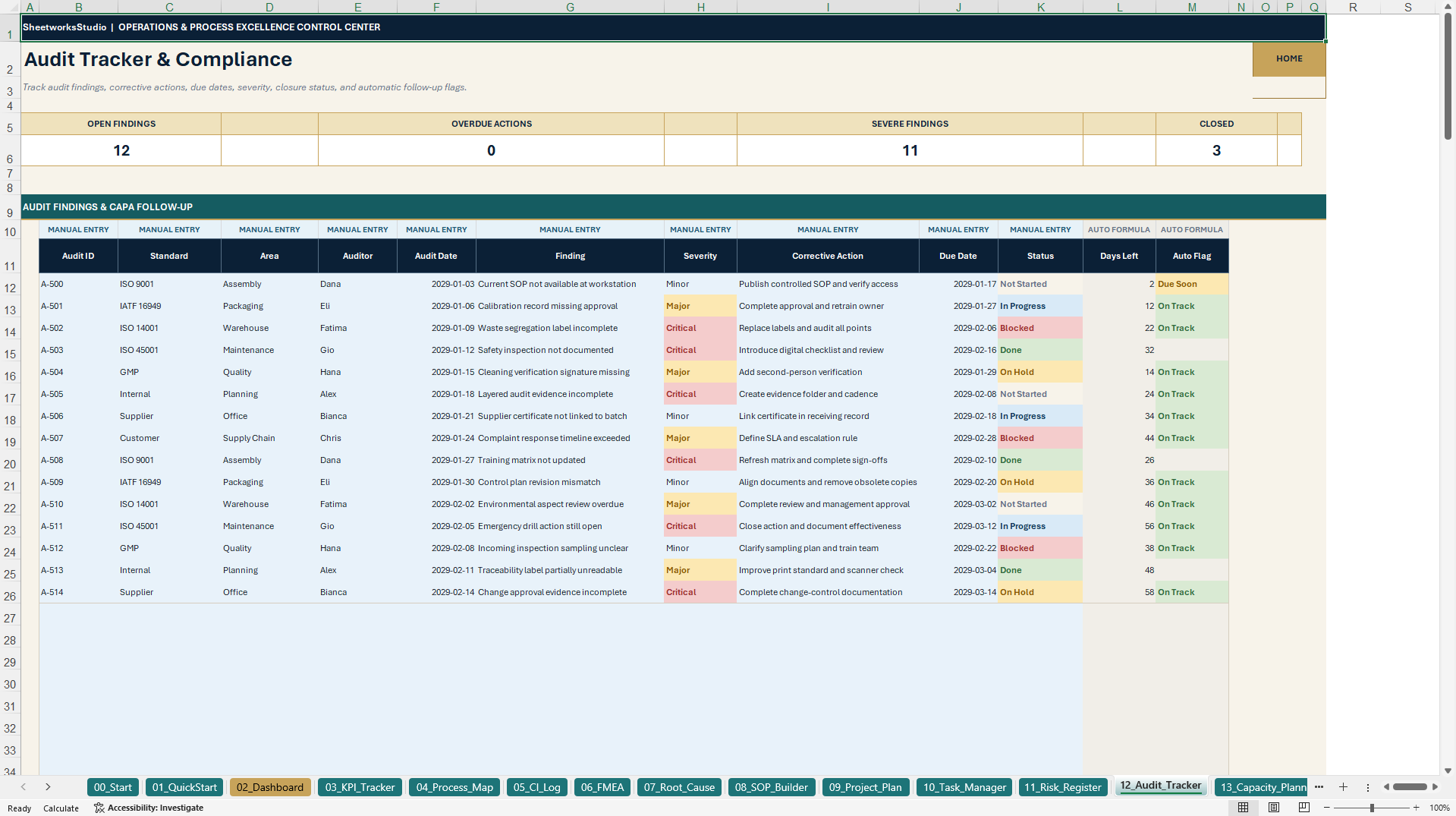Viewport: 1456px width, 816px height.
Task: Open the 03_KPI_Tracker sheet tab
Action: coord(360,787)
